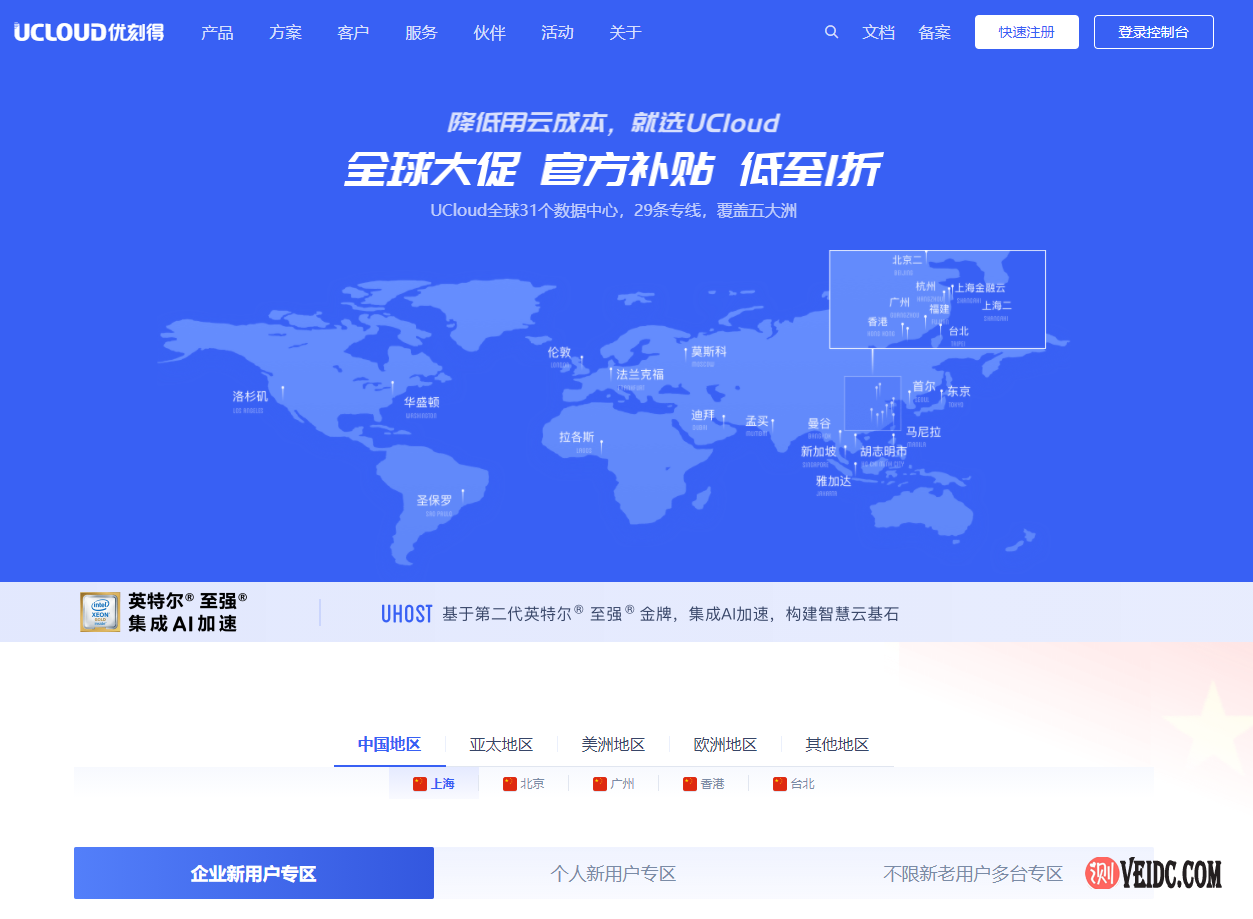
Task: Click the 快速注册 button
Action: pyautogui.click(x=1026, y=31)
